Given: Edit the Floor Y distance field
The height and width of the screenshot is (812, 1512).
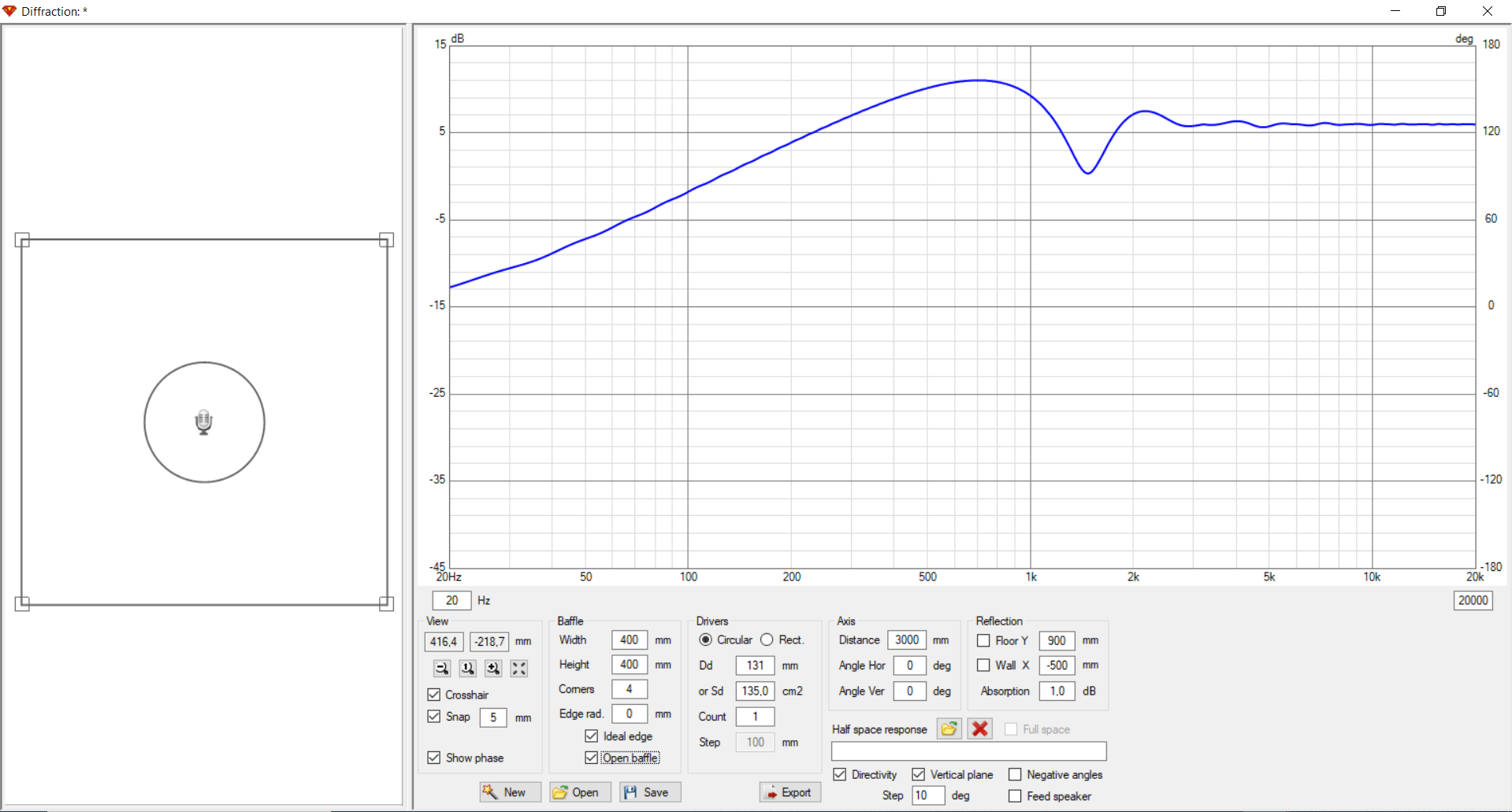Looking at the screenshot, I should 1057,641.
